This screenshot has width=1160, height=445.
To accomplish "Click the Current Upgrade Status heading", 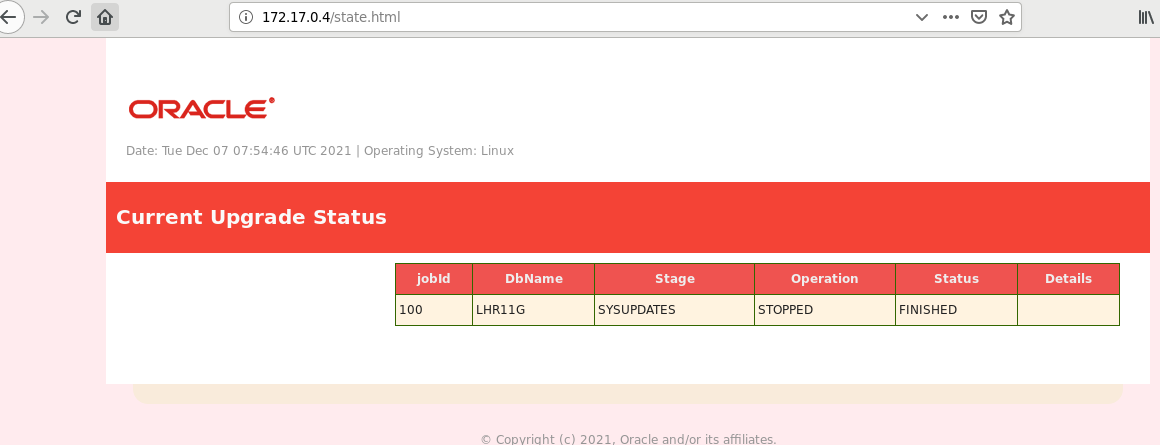I will pyautogui.click(x=252, y=217).
